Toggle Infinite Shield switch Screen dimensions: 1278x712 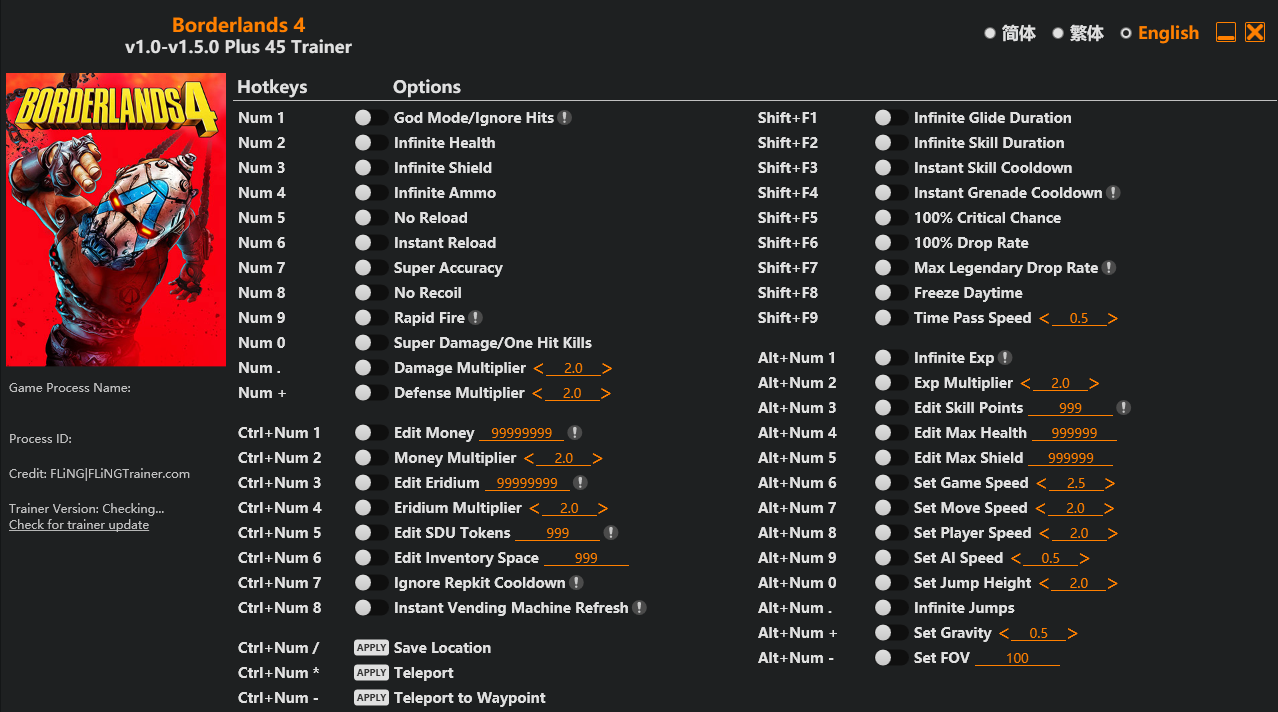tap(371, 168)
